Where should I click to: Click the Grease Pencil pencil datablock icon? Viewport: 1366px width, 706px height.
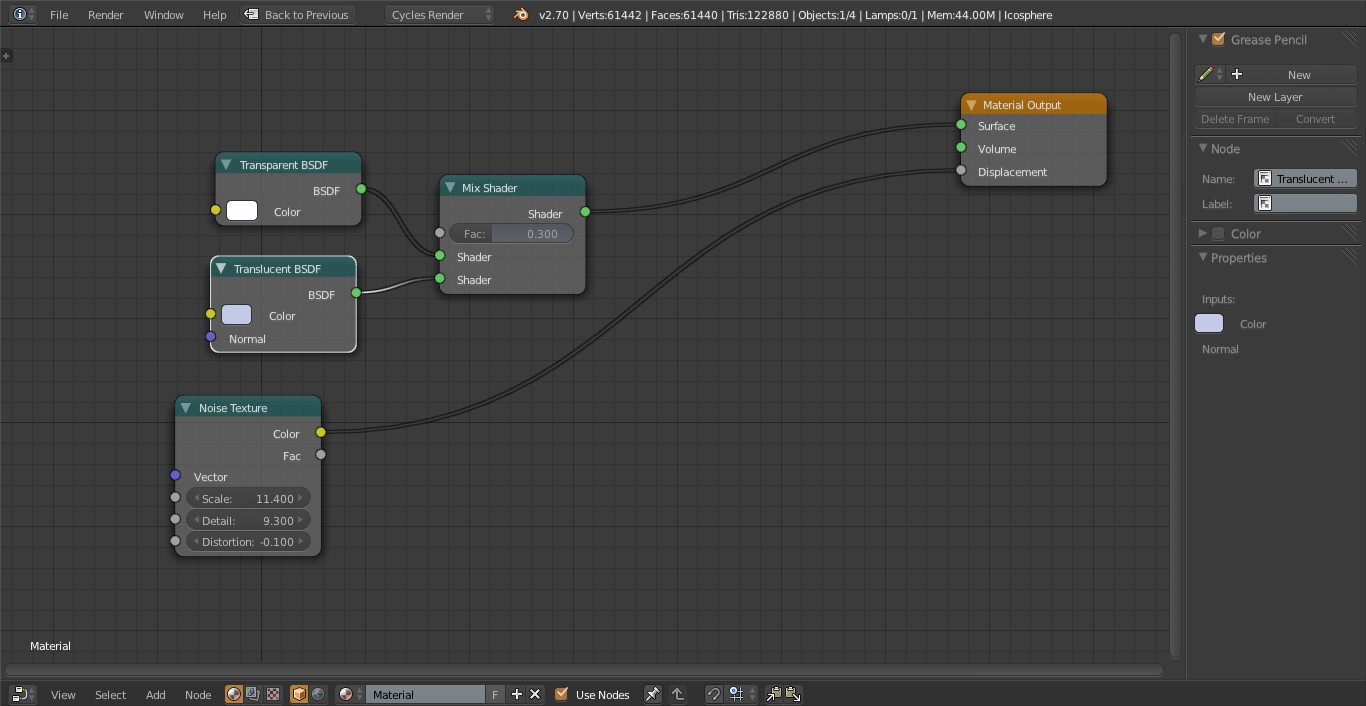pyautogui.click(x=1210, y=74)
